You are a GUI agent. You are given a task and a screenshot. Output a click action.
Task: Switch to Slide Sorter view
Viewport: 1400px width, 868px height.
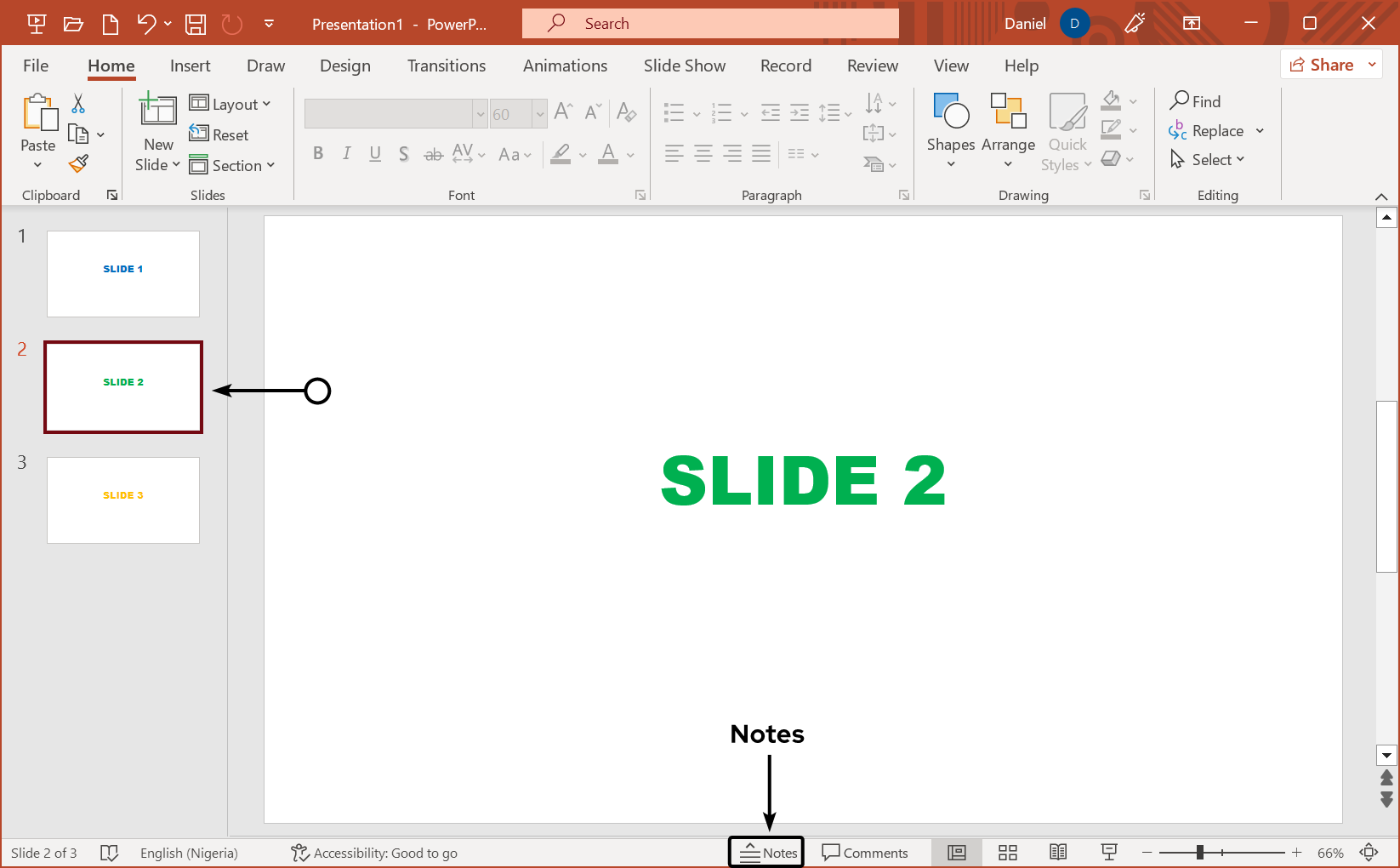click(1007, 852)
